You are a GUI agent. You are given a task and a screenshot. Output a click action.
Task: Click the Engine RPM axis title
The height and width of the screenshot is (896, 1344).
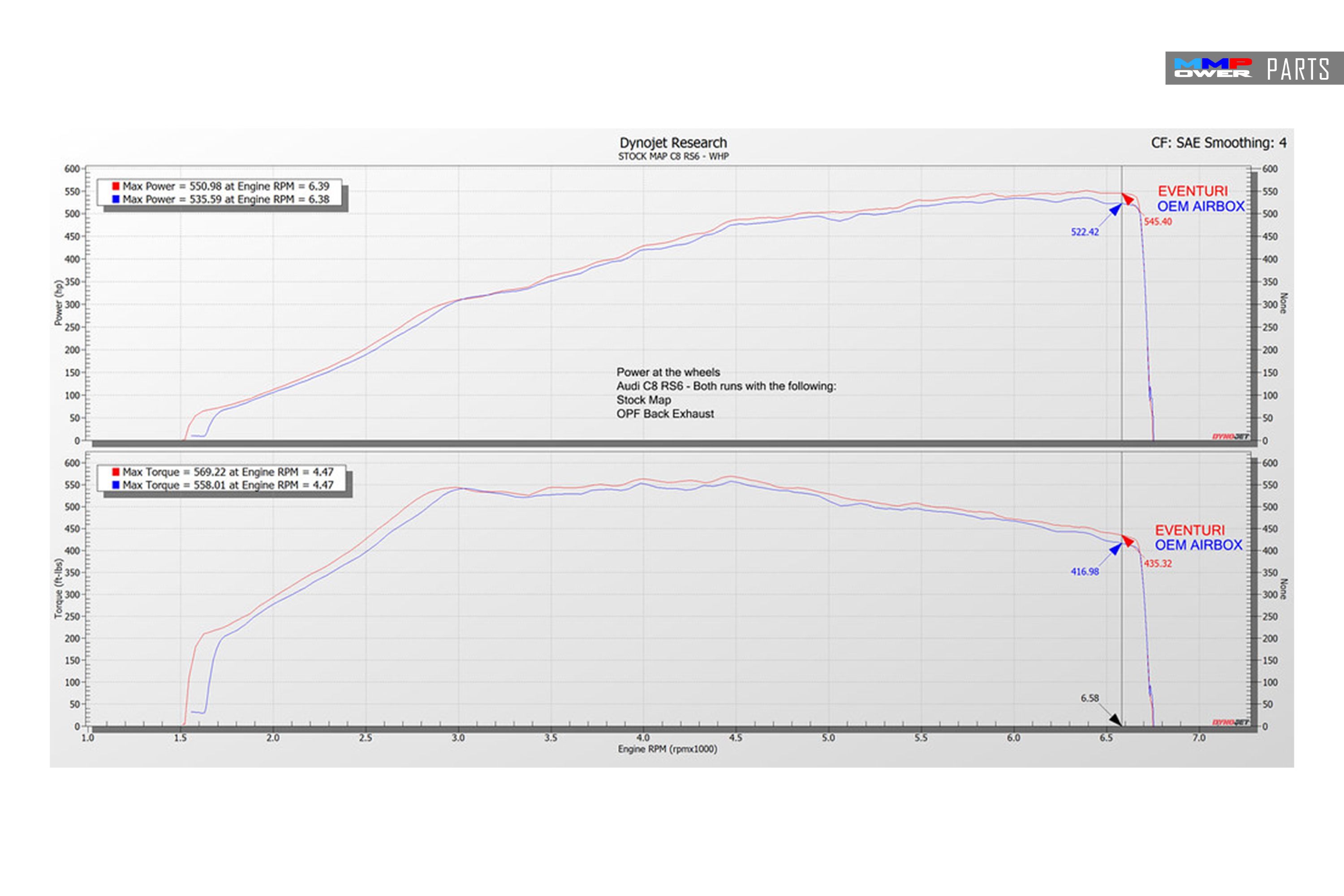[667, 749]
